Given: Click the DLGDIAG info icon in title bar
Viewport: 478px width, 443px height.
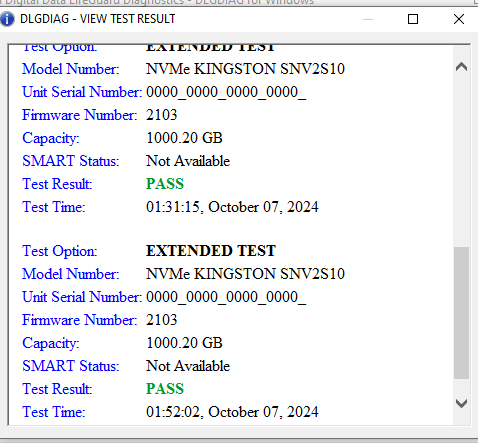Looking at the screenshot, I should pyautogui.click(x=7, y=19).
